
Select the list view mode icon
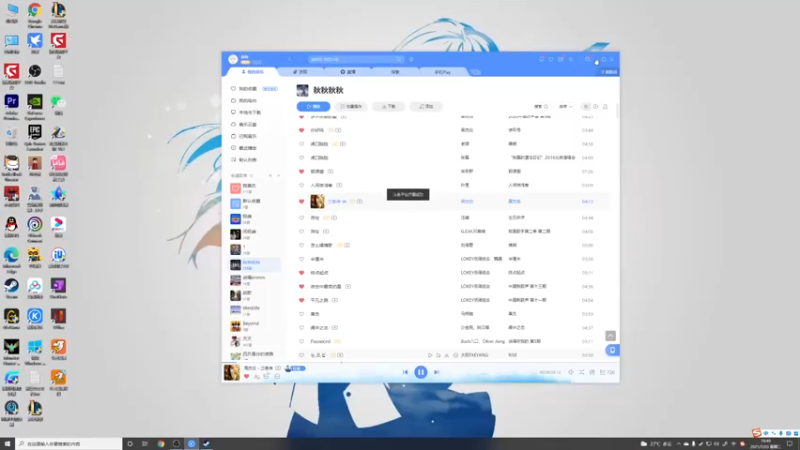coord(586,107)
